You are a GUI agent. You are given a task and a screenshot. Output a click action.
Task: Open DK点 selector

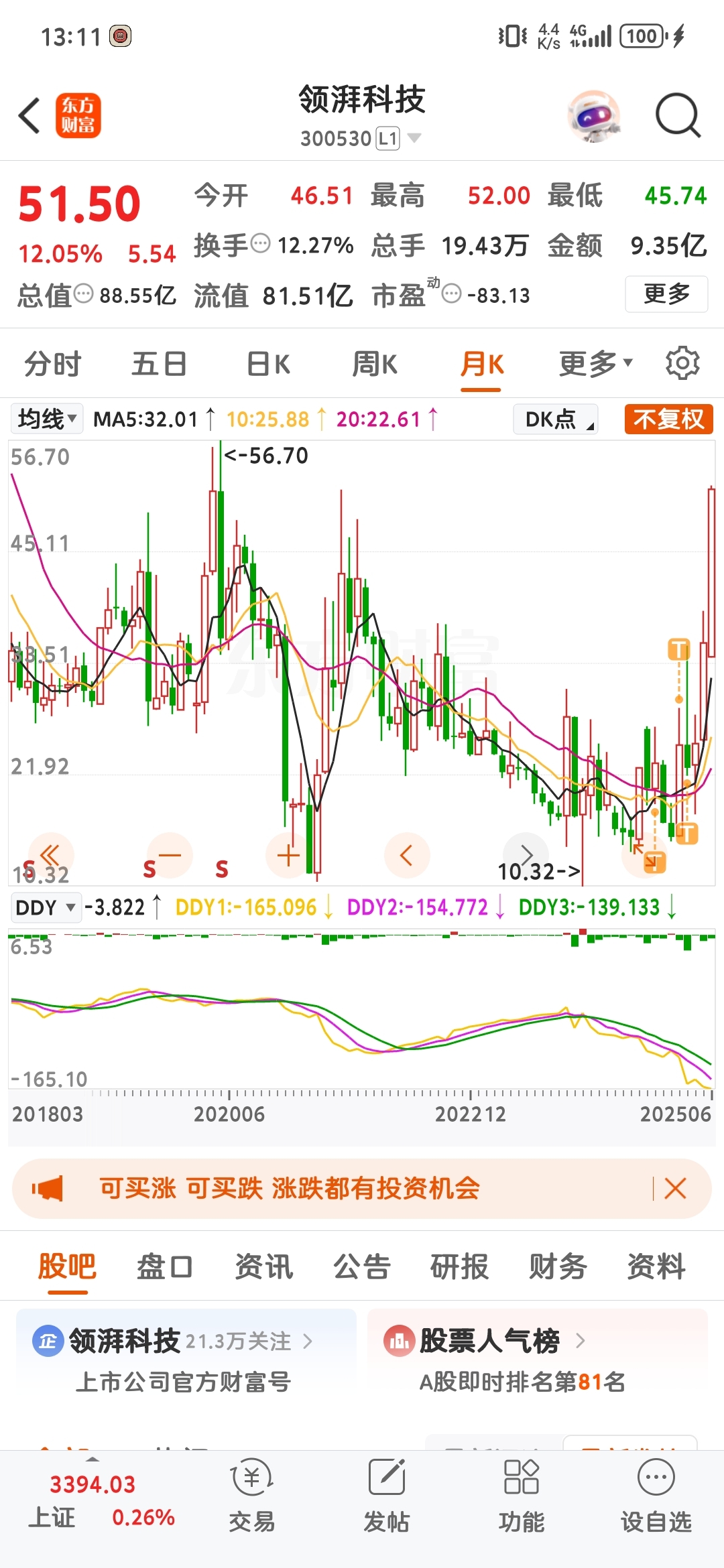pyautogui.click(x=556, y=419)
